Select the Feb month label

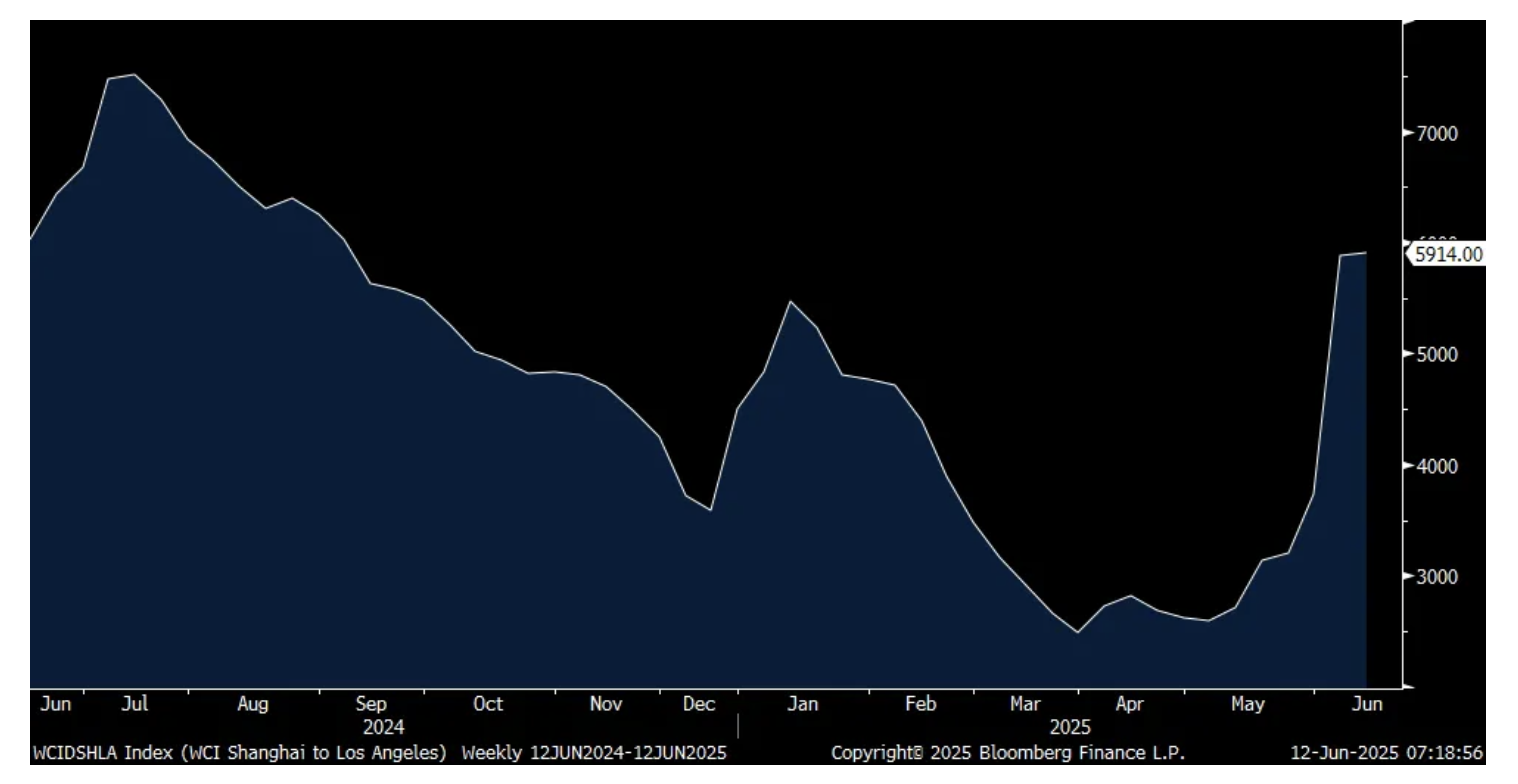coord(920,704)
